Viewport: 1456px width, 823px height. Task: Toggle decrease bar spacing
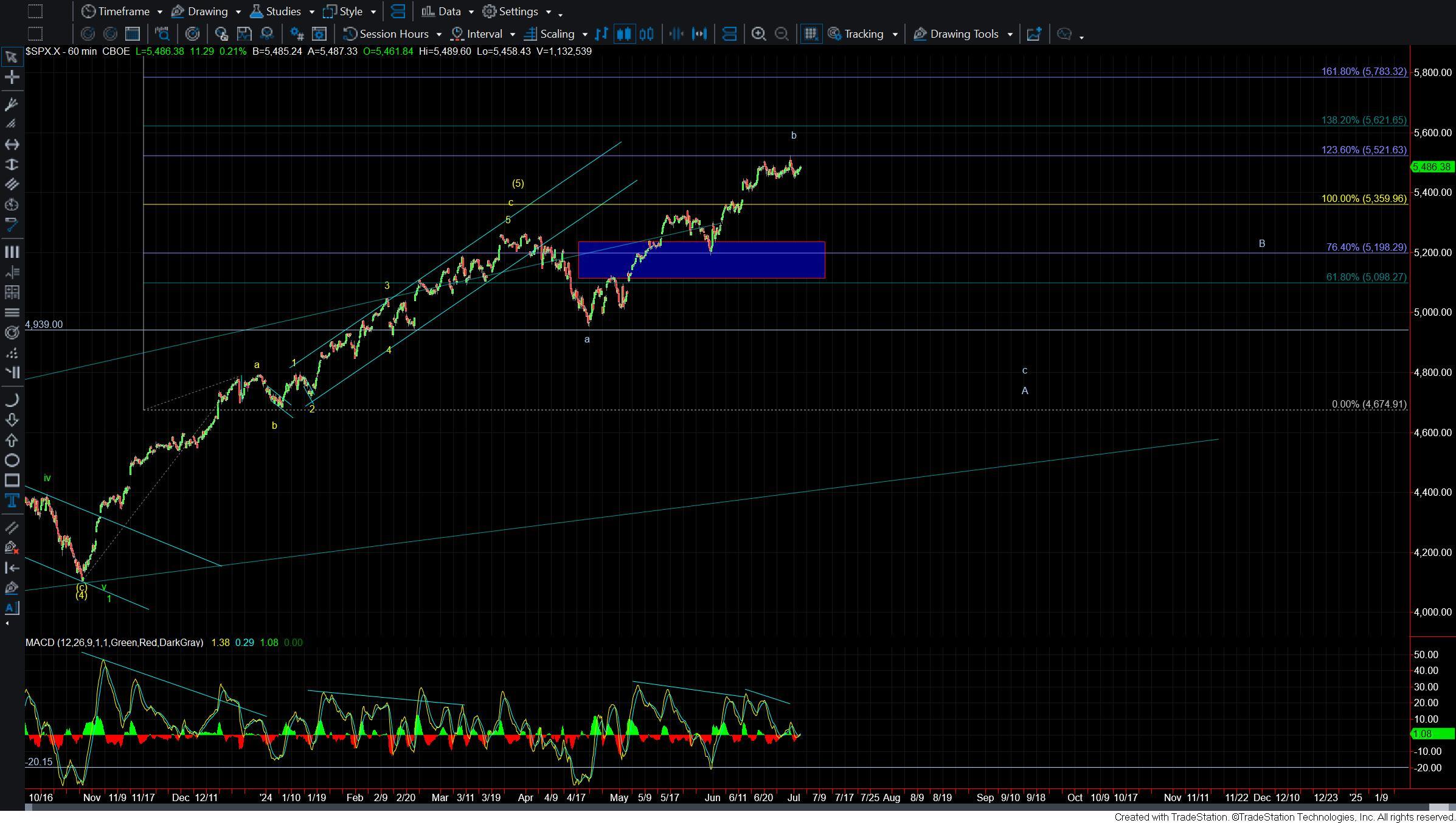click(x=676, y=34)
